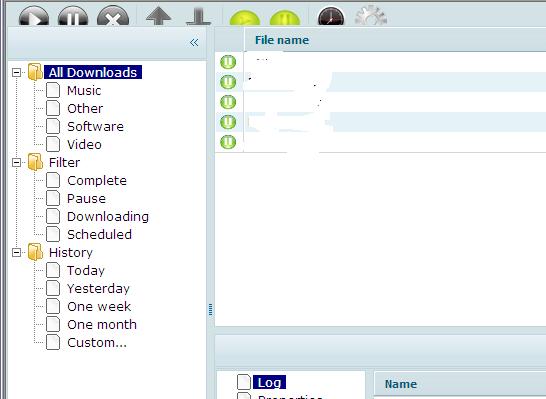Filter by Pause status
This screenshot has height=399, width=546.
[86, 198]
